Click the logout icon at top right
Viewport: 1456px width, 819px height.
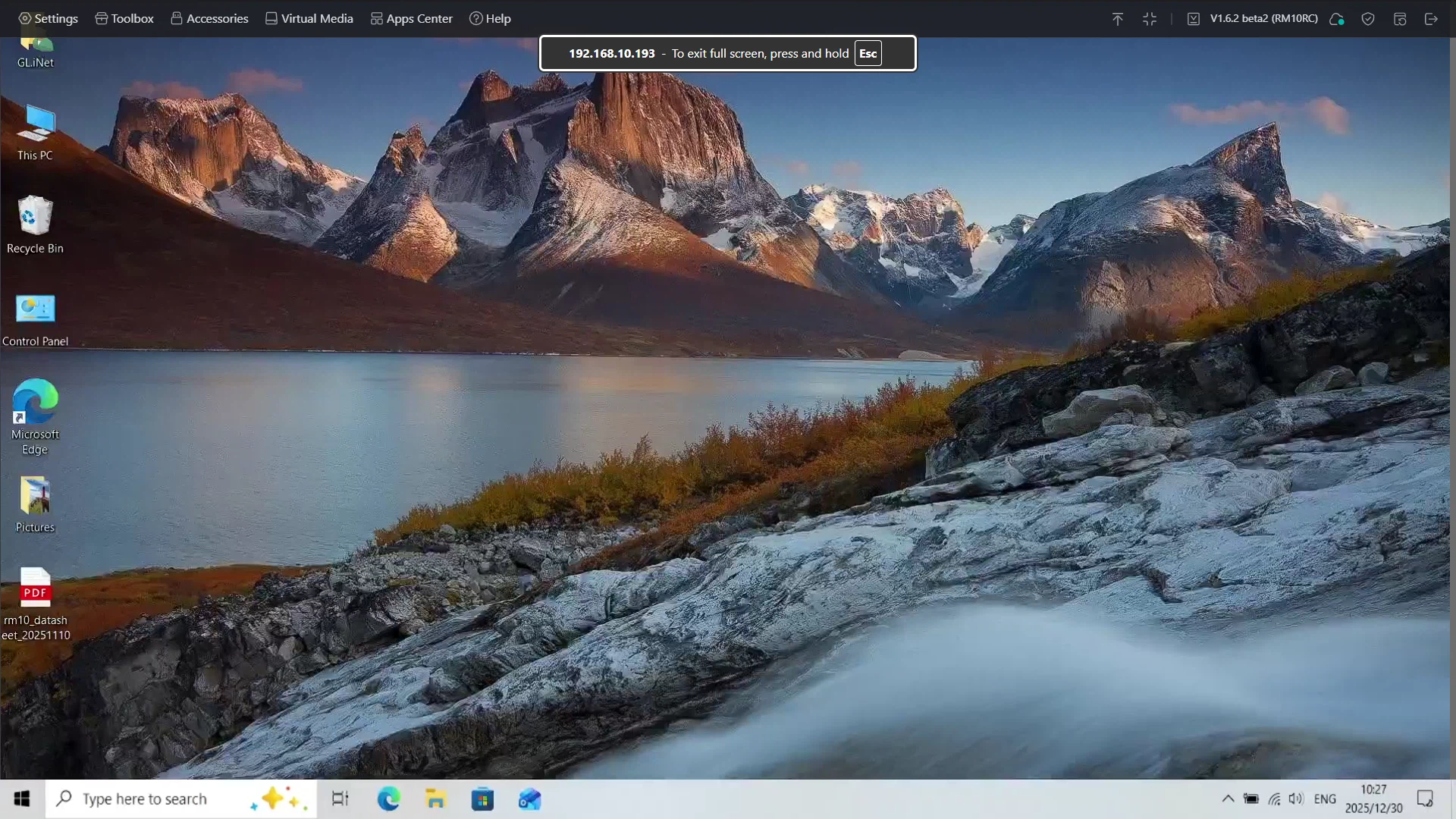1432,18
